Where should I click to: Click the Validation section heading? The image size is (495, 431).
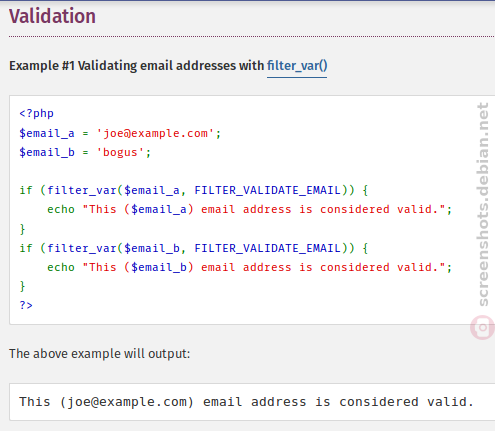52,16
